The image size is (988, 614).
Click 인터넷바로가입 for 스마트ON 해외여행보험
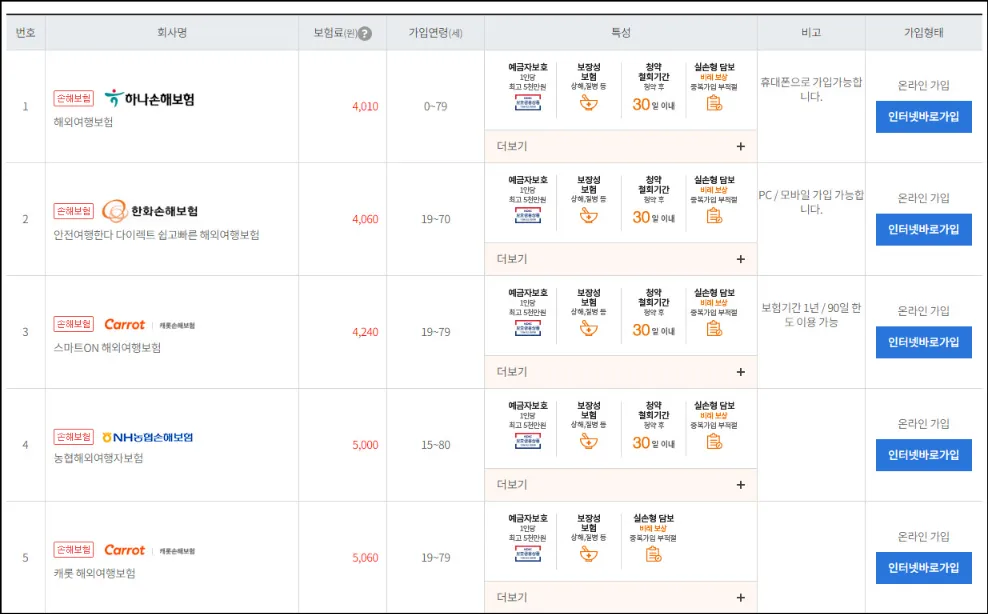(924, 342)
